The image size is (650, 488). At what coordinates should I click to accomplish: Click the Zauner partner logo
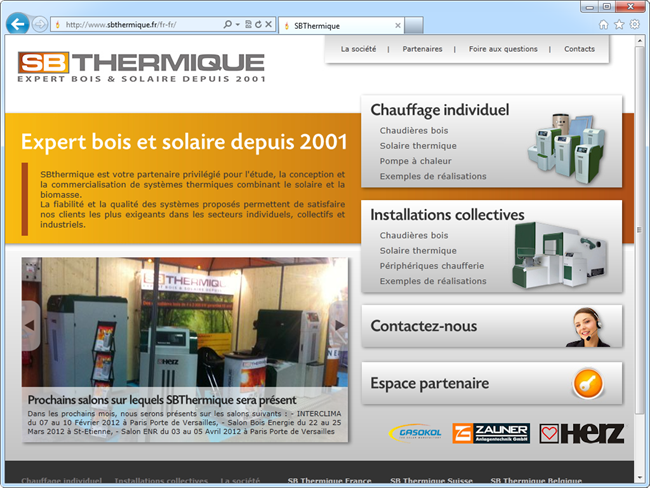[490, 433]
